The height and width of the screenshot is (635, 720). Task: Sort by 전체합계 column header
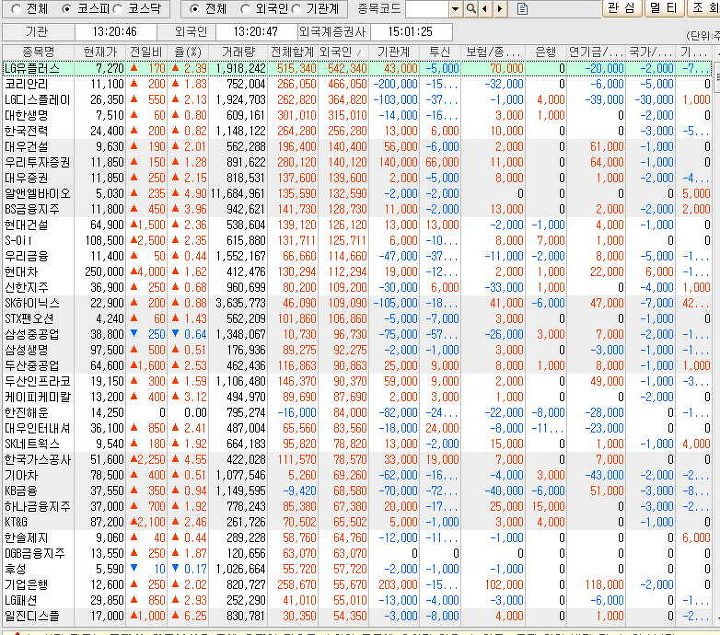292,52
